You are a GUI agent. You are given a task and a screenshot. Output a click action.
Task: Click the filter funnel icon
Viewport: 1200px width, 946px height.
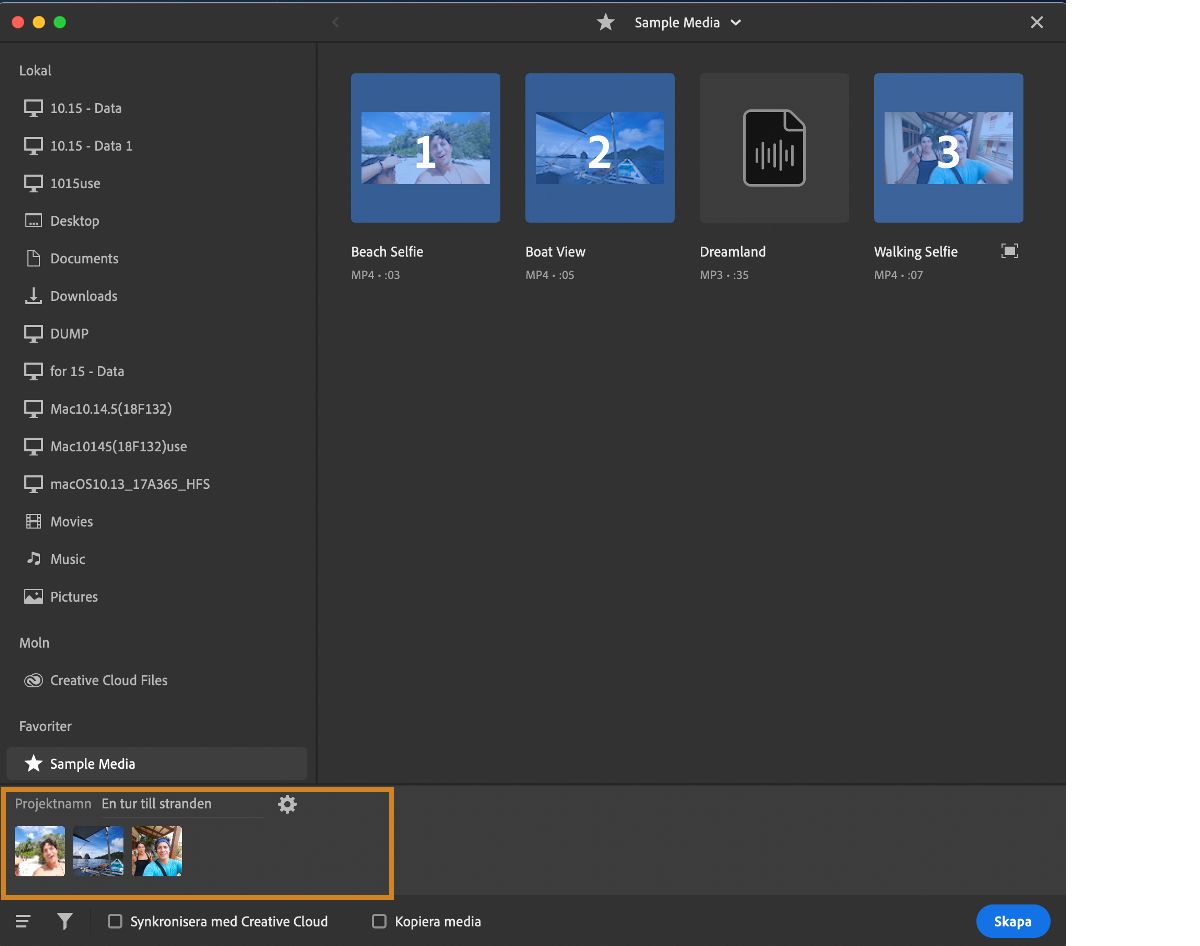[65, 921]
